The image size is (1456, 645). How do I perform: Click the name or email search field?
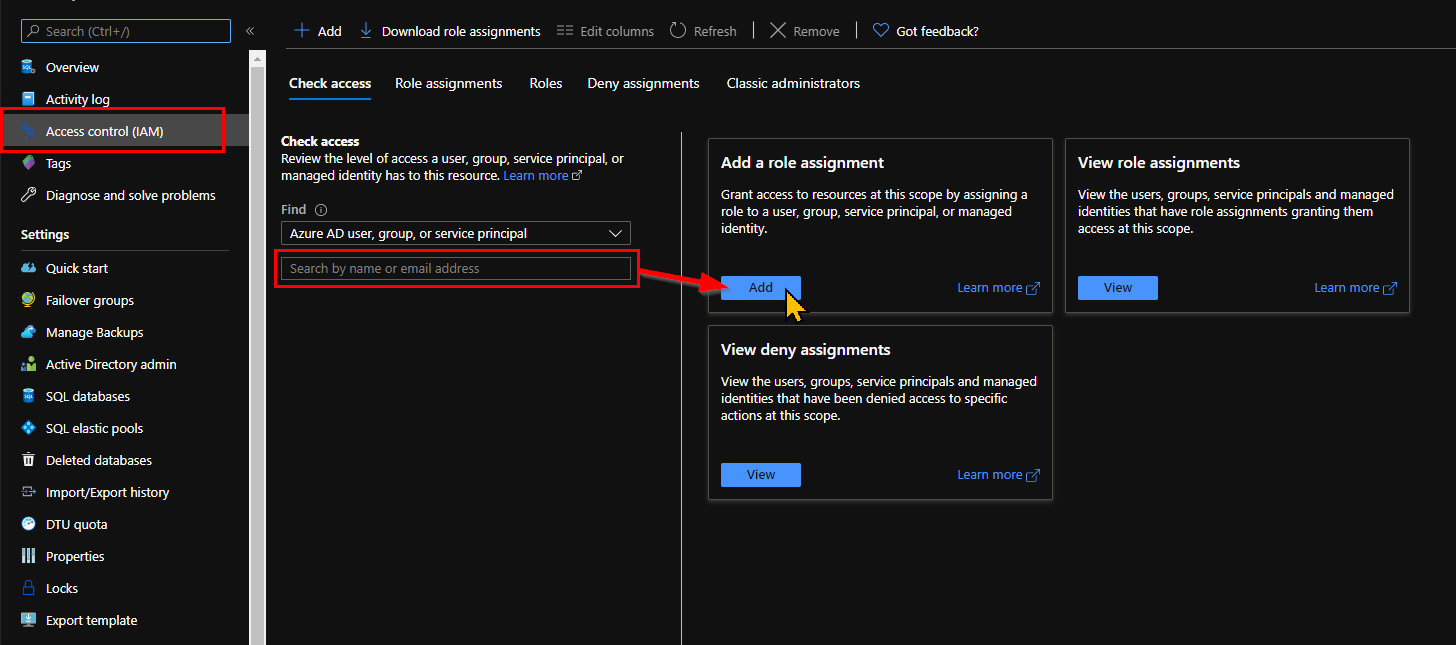click(x=455, y=268)
